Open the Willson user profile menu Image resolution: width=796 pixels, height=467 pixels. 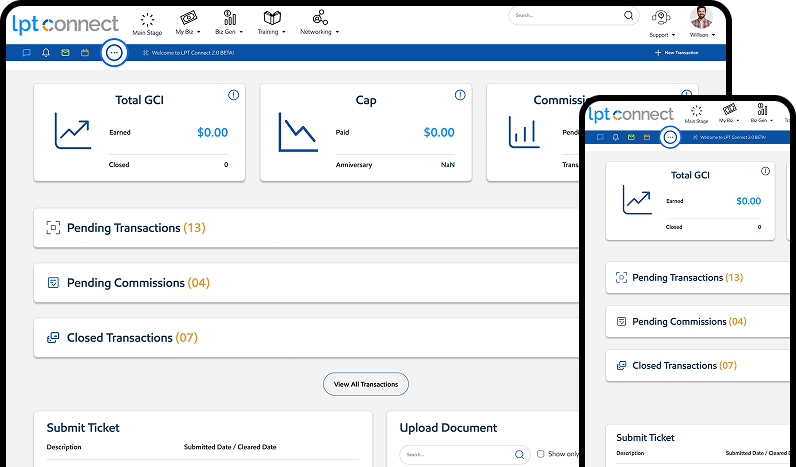tap(702, 23)
